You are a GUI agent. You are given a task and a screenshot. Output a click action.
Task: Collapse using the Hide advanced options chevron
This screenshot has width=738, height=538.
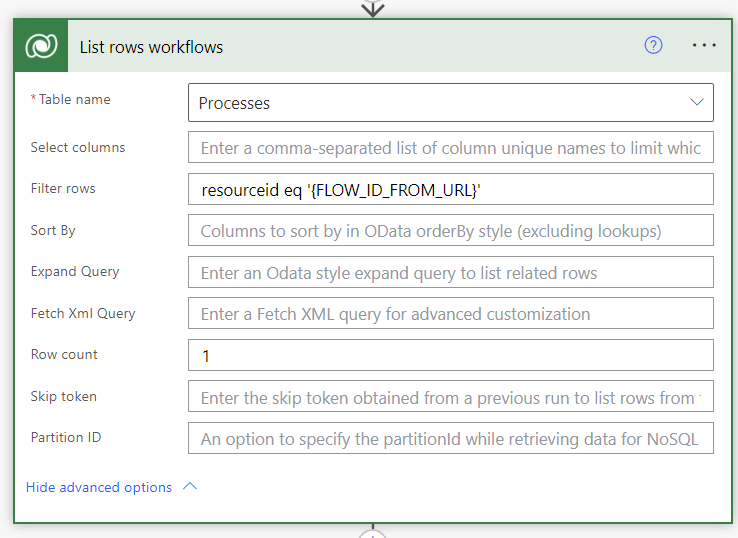pyautogui.click(x=190, y=487)
